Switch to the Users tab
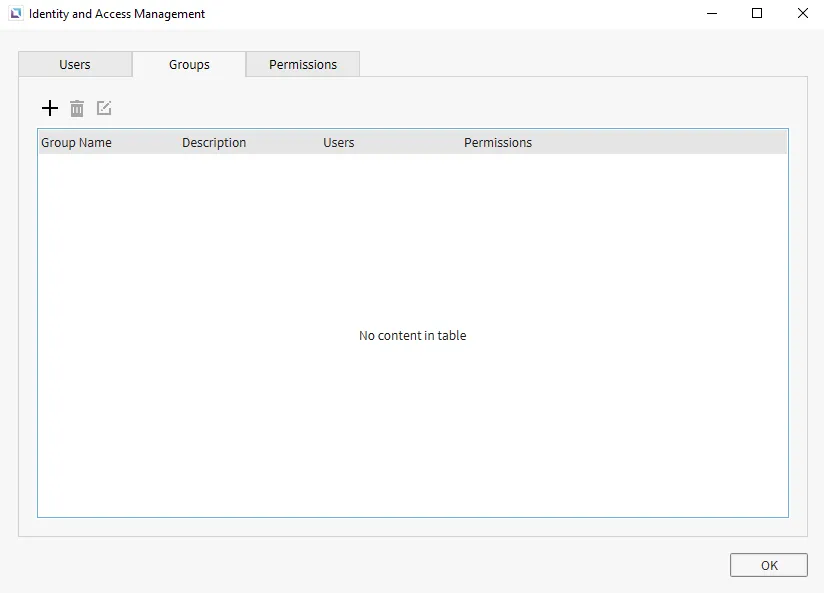Screen dimensions: 824x593 75,65
